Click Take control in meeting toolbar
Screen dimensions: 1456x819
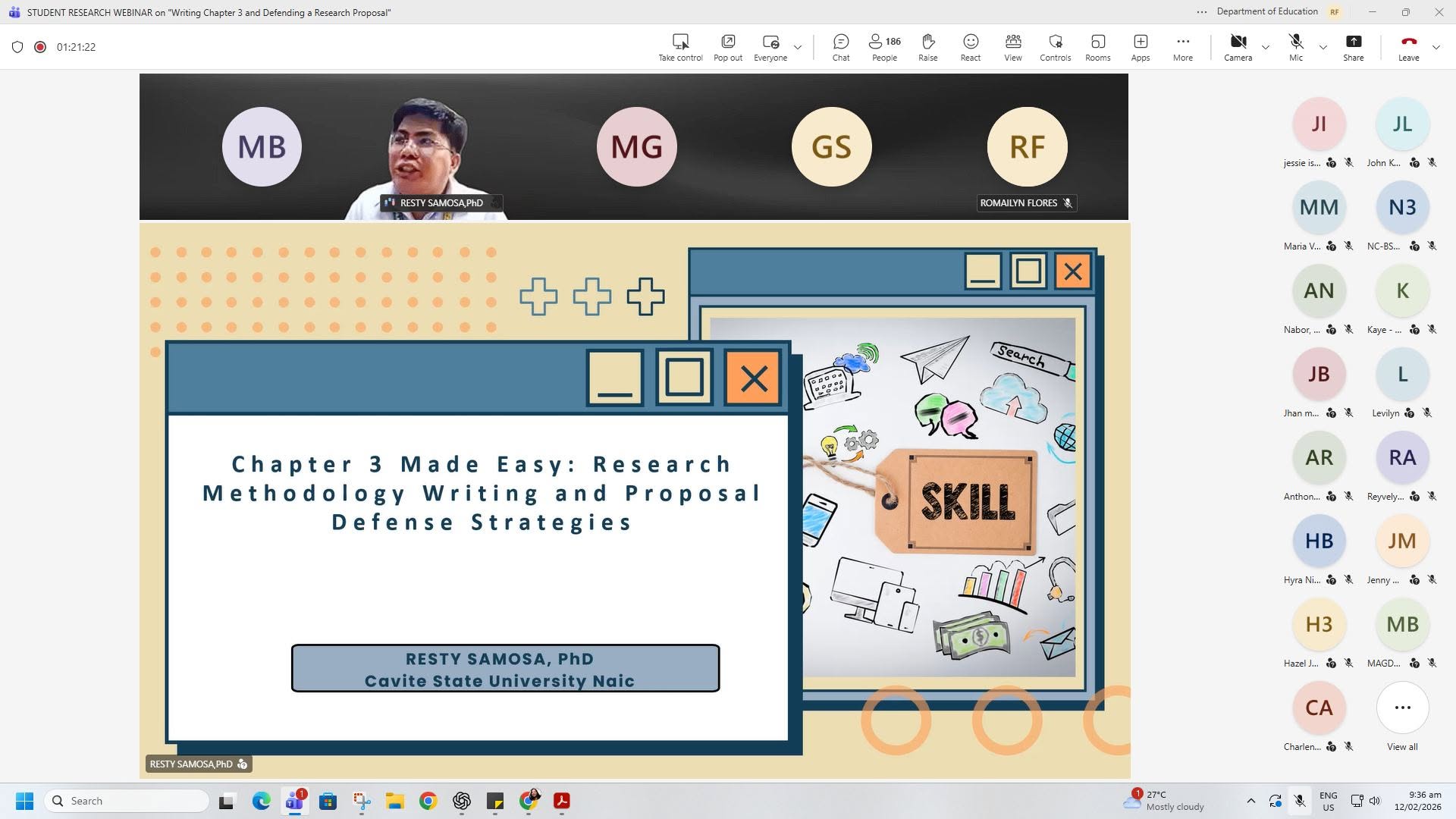pos(680,47)
